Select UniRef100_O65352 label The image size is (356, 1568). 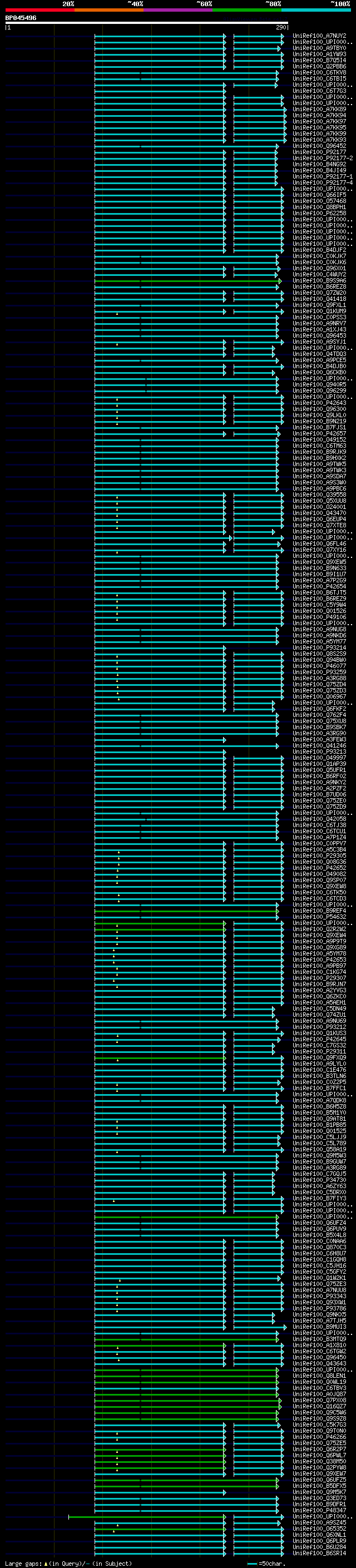319,1529
